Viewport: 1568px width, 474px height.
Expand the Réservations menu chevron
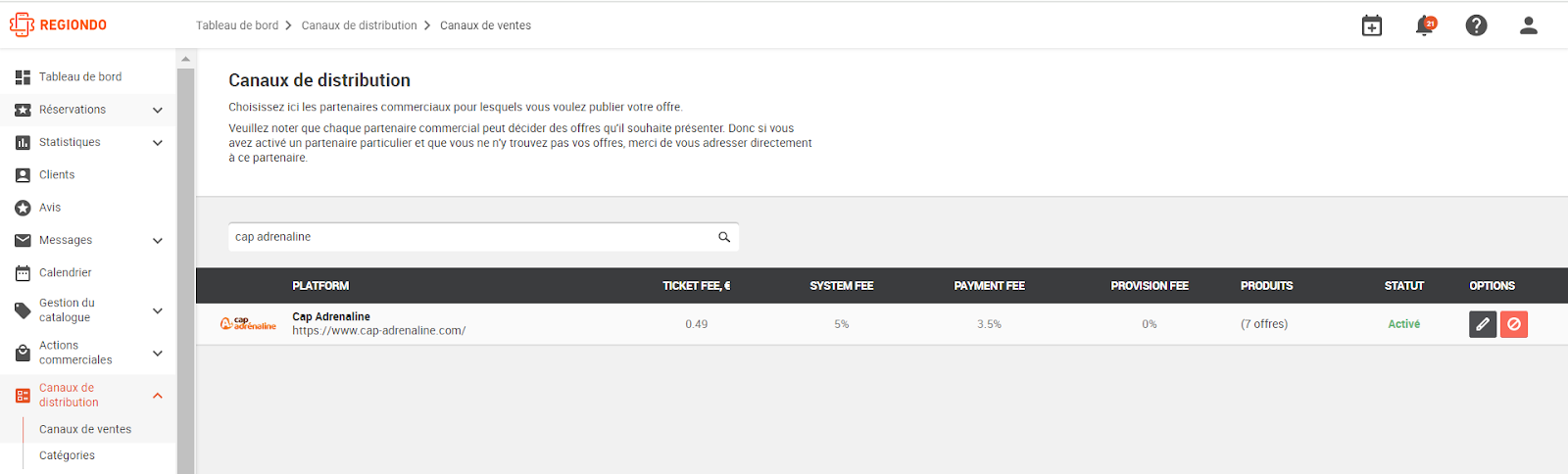[x=158, y=110]
